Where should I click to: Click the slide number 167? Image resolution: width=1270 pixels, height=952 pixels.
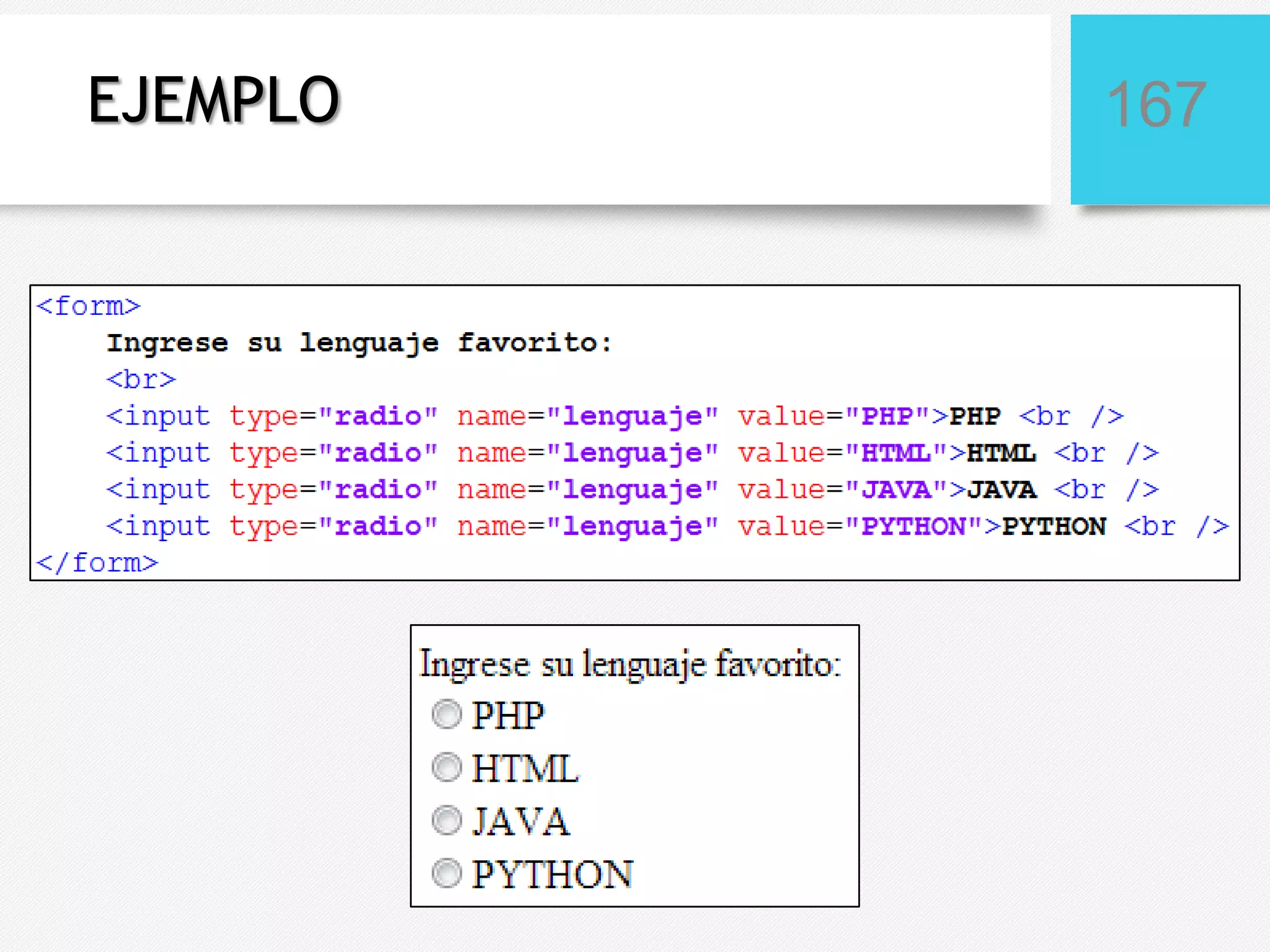tap(1157, 105)
